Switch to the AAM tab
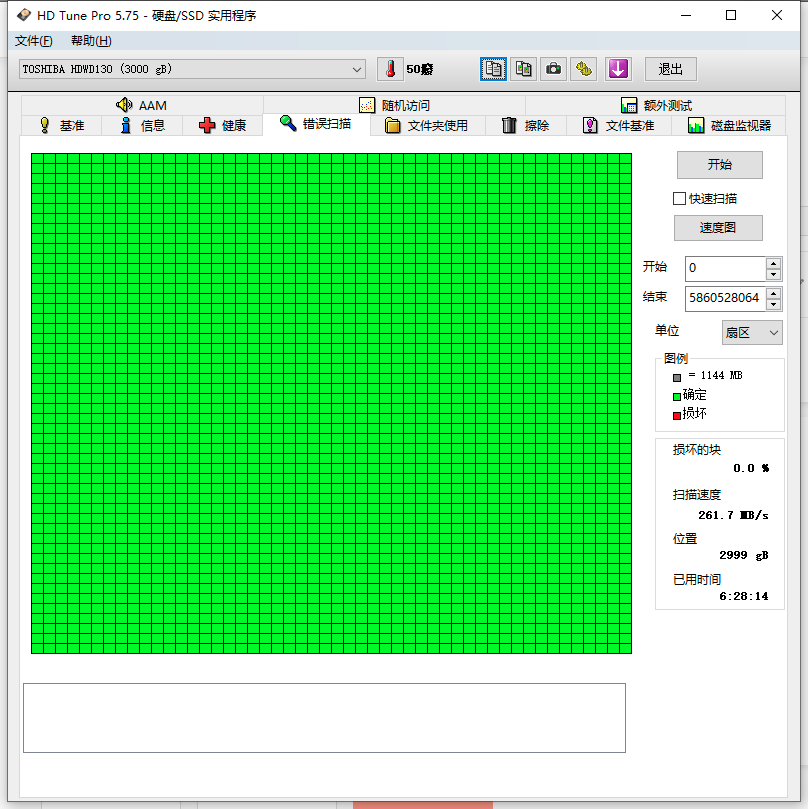 point(142,105)
